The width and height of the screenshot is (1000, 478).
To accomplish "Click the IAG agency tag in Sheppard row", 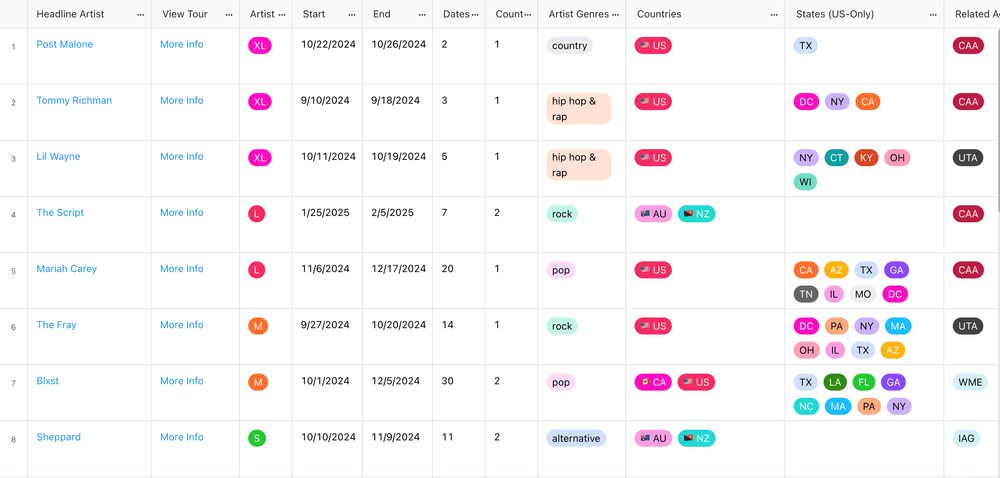I will point(966,438).
